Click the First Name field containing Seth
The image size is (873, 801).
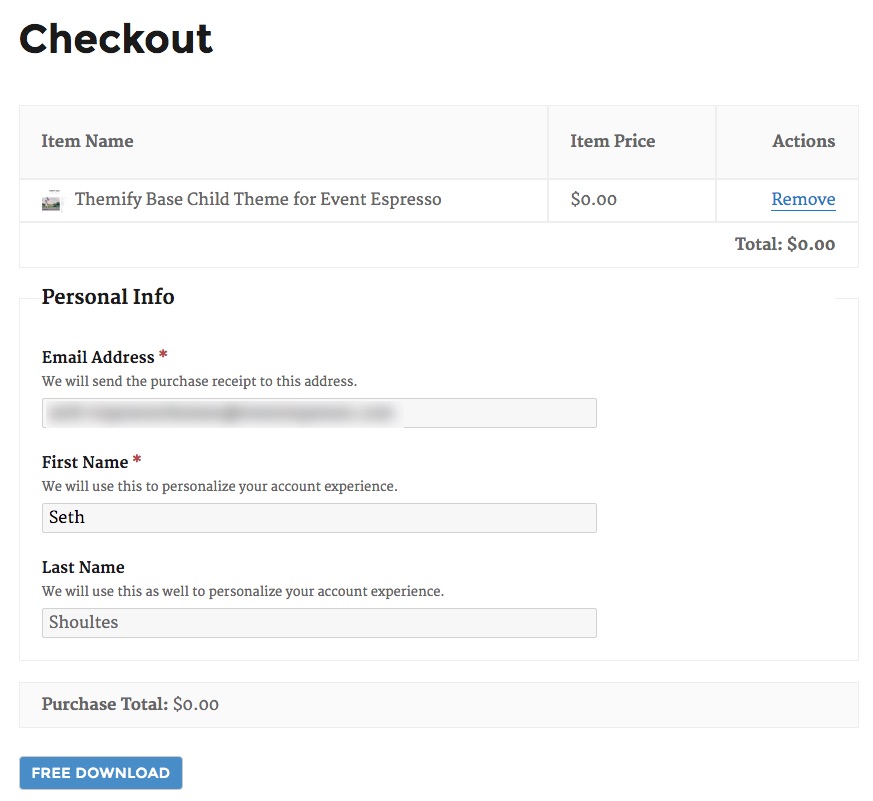coord(319,518)
